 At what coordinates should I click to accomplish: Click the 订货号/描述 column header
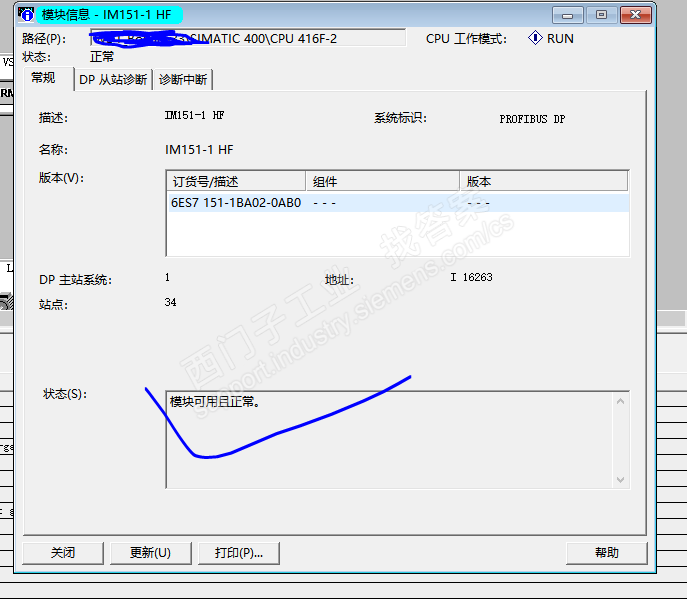236,181
